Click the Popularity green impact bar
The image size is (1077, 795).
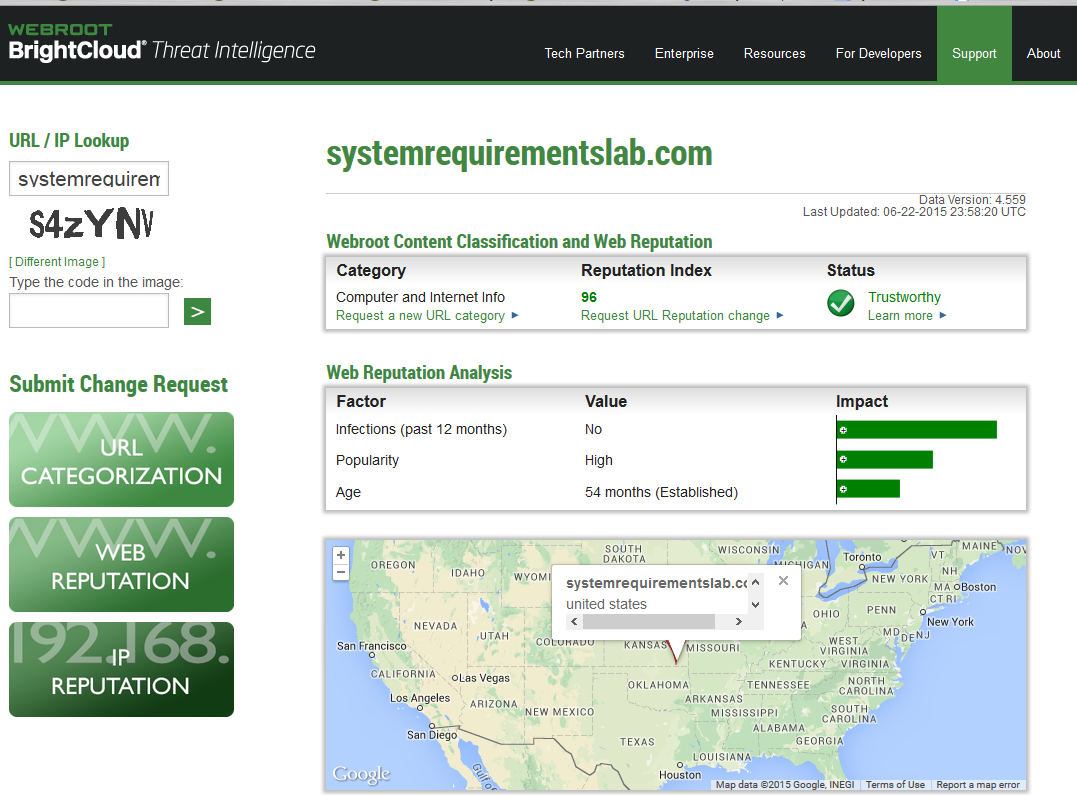[885, 460]
